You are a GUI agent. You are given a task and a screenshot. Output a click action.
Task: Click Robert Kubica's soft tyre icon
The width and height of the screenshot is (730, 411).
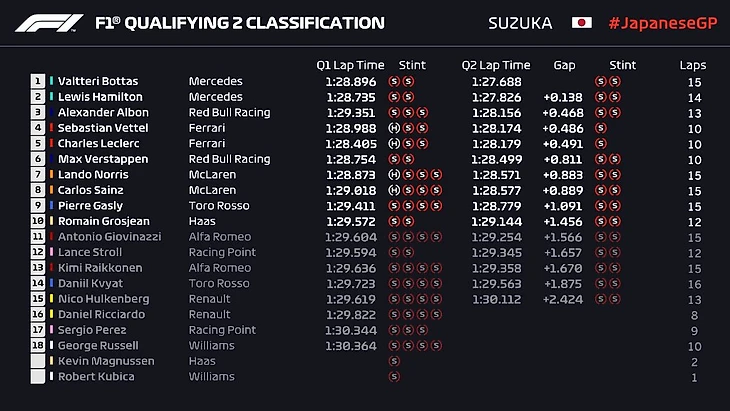coord(393,377)
